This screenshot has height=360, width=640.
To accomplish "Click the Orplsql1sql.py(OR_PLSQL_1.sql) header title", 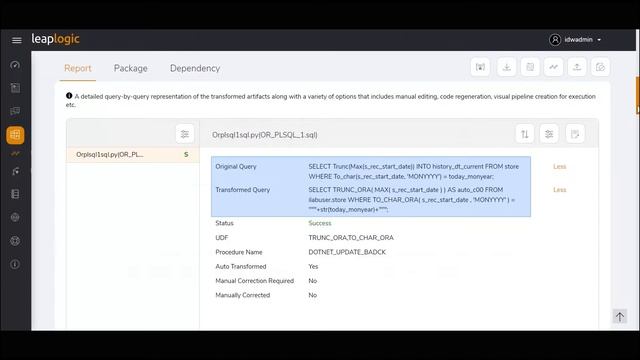I will click(264, 135).
